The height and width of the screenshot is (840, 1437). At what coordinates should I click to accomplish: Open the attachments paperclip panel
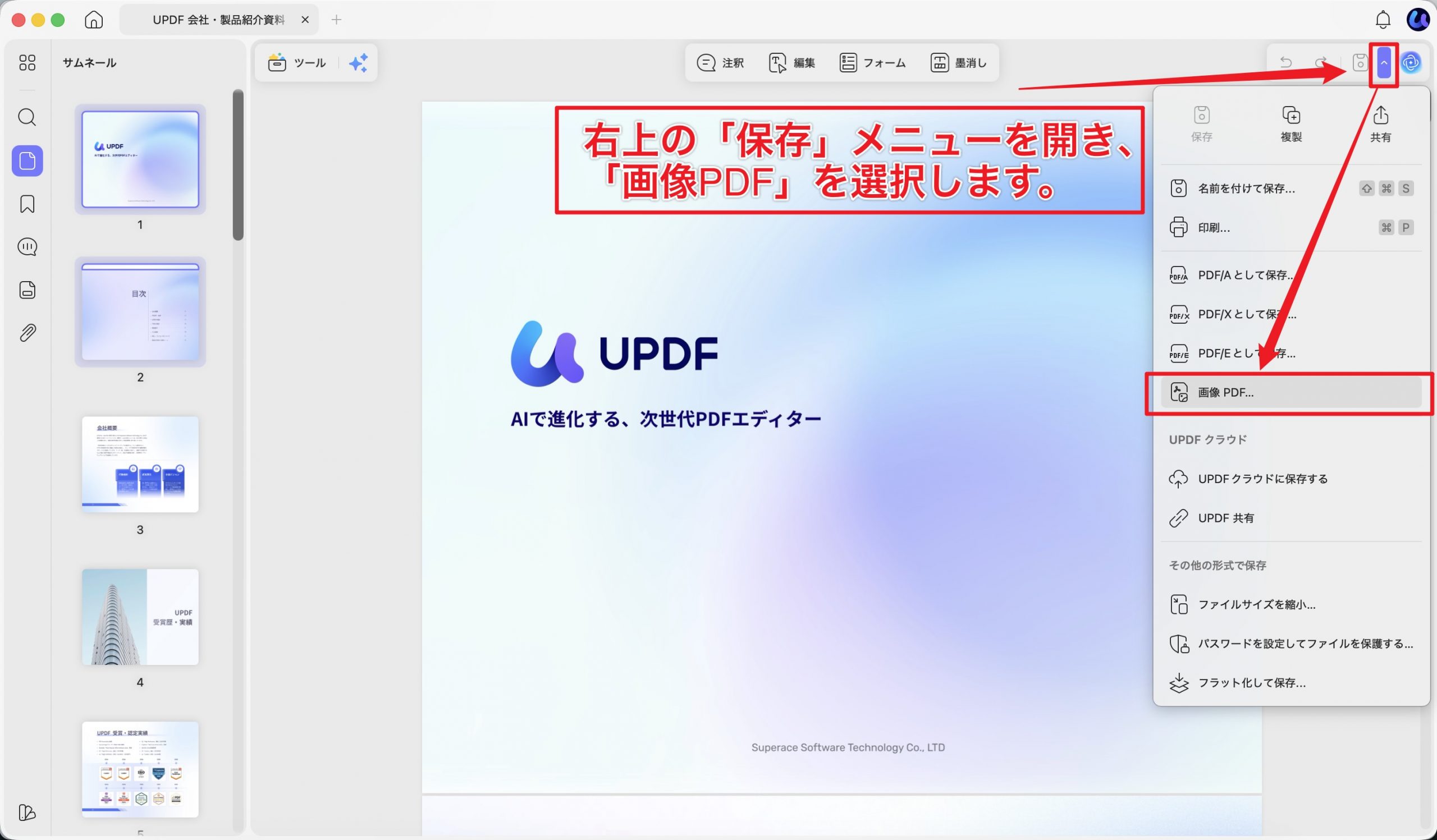click(27, 333)
